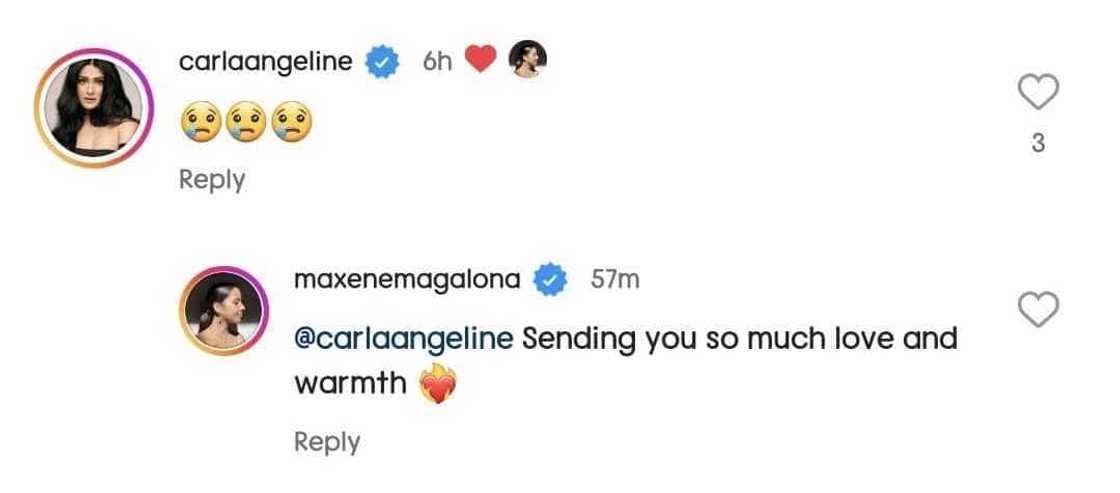Click the last crying emoji in carlaangeline's comment
This screenshot has width=1120, height=493.
pyautogui.click(x=292, y=122)
